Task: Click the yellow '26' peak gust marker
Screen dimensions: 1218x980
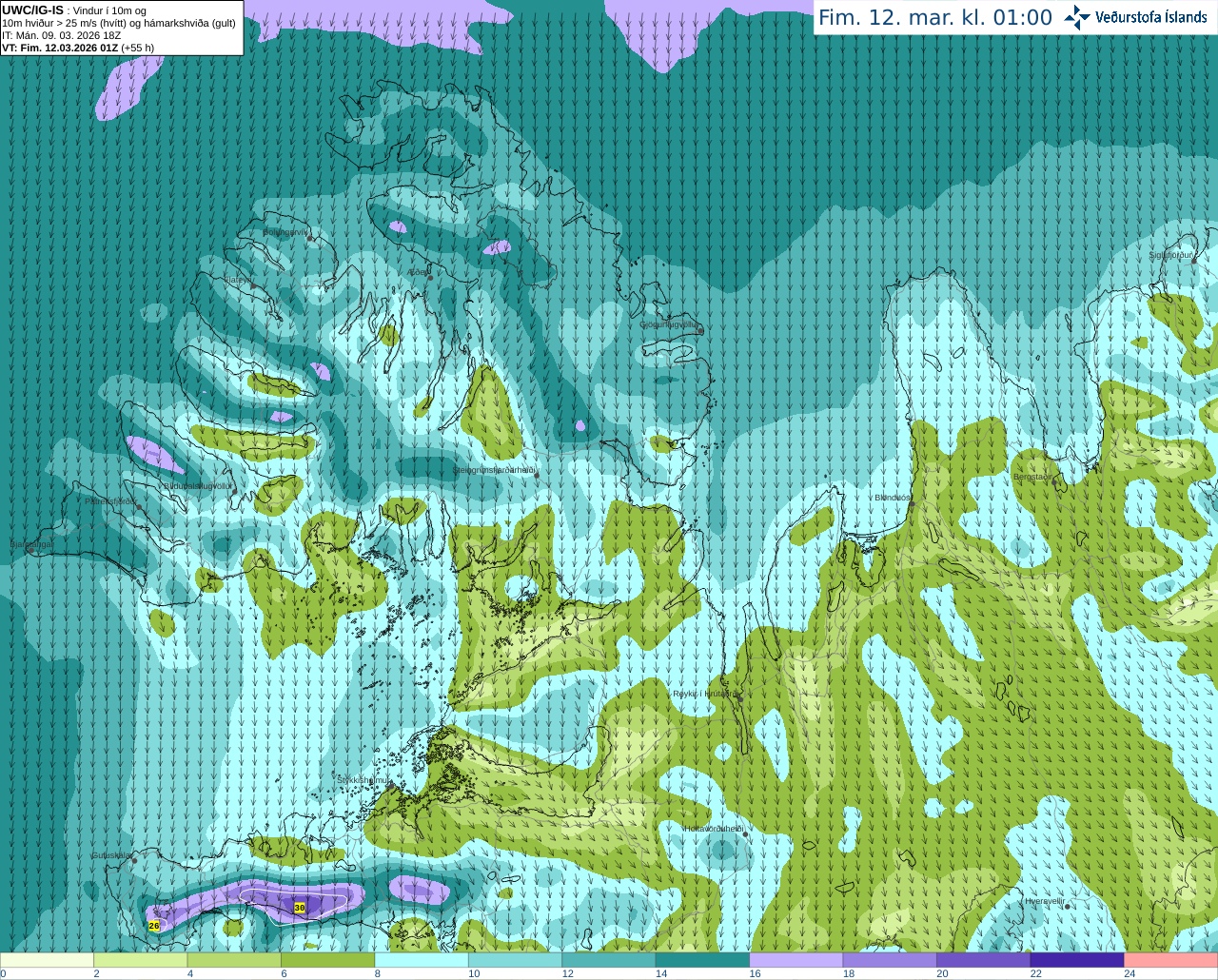Action: (x=154, y=925)
